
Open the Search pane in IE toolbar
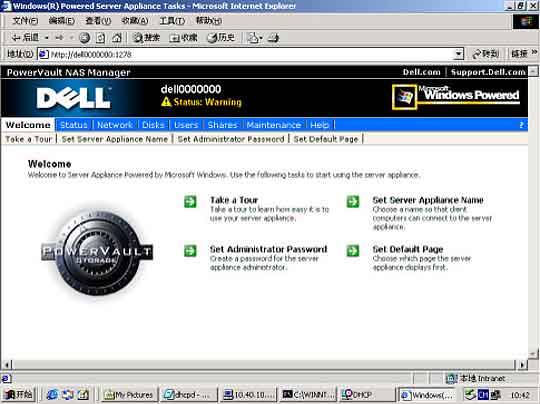pyautogui.click(x=146, y=38)
